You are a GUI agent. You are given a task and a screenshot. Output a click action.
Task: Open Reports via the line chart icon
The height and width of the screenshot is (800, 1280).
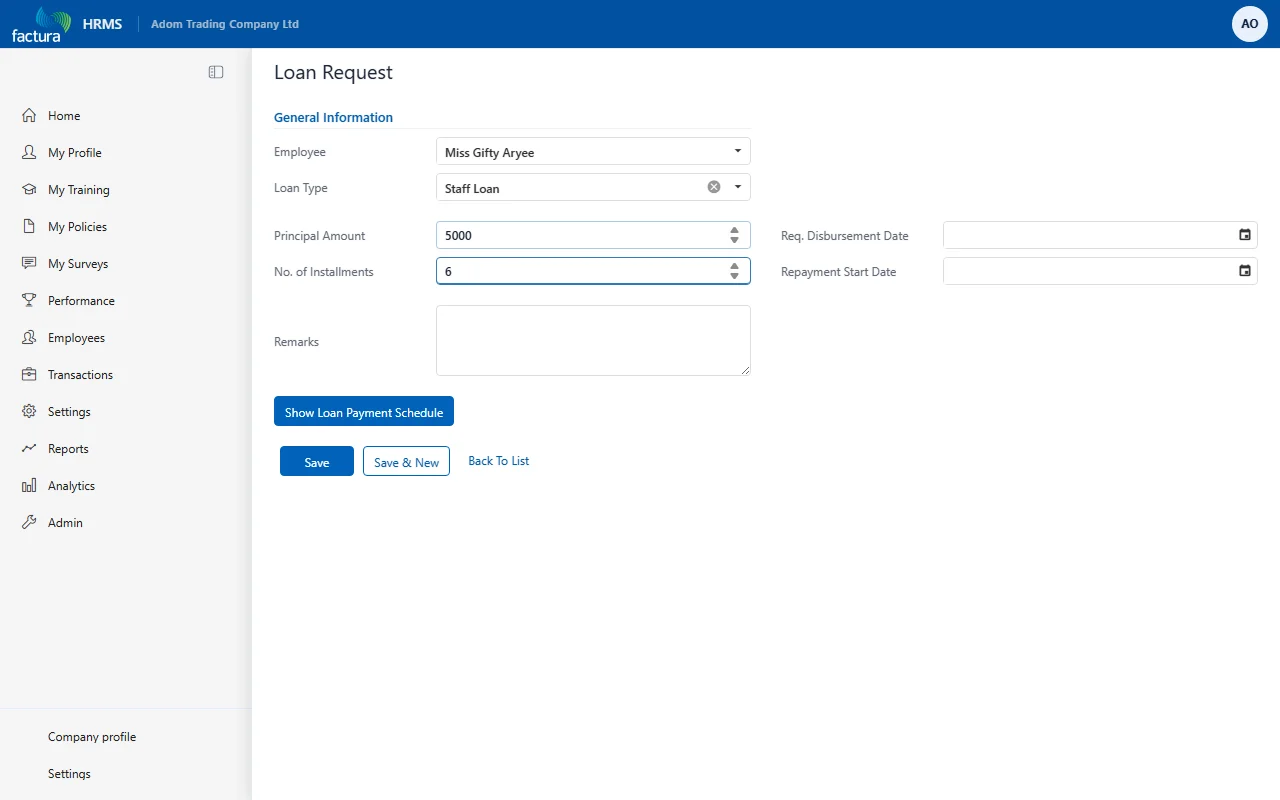29,449
